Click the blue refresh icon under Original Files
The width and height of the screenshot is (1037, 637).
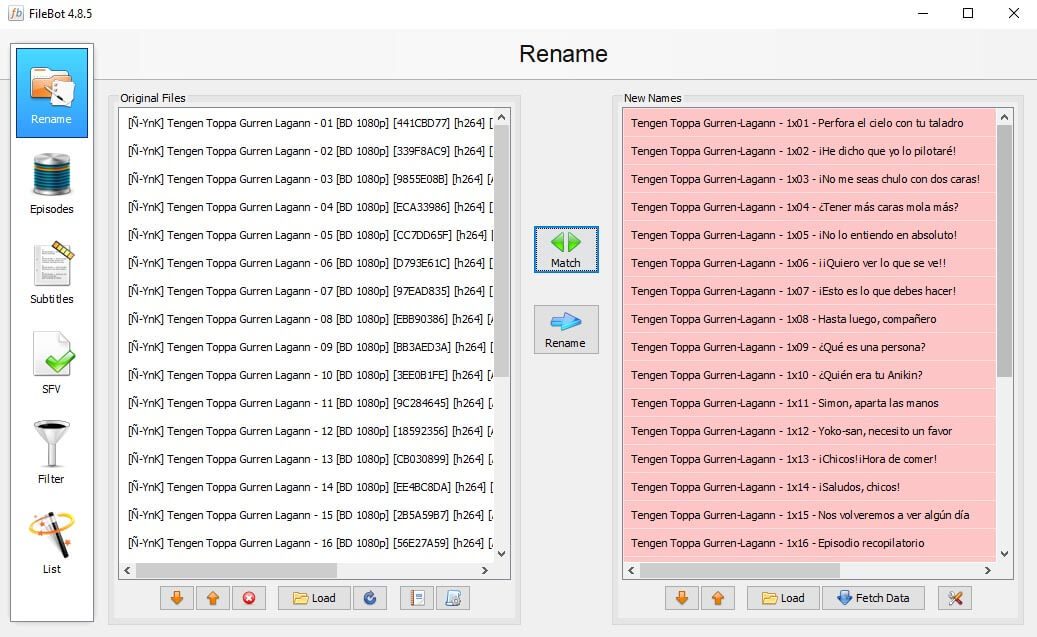point(370,598)
